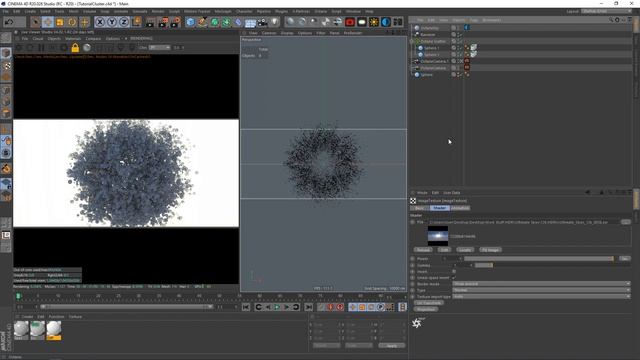Click the OctaneCamera.1 red camera tag
Screen dimensions: 640x360
pos(467,61)
